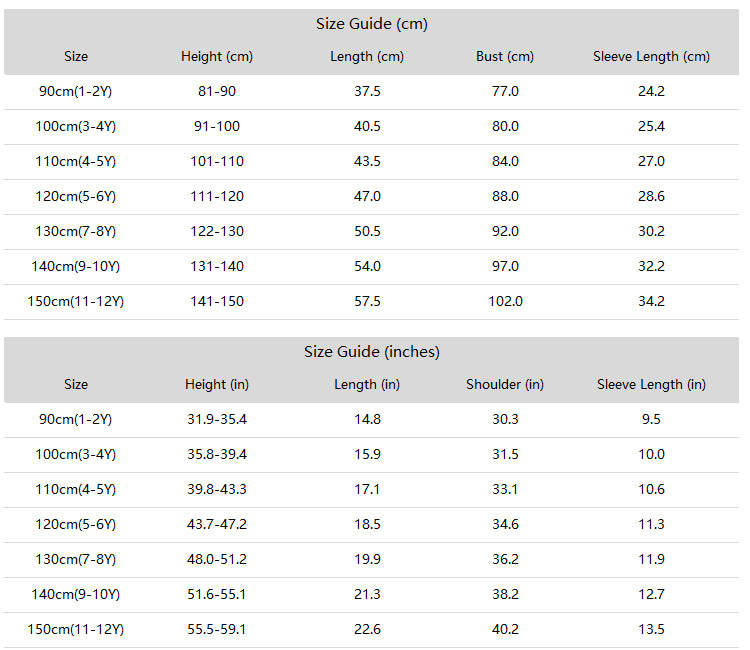
Task: Select the Bust (cm) column header
Action: 505,56
